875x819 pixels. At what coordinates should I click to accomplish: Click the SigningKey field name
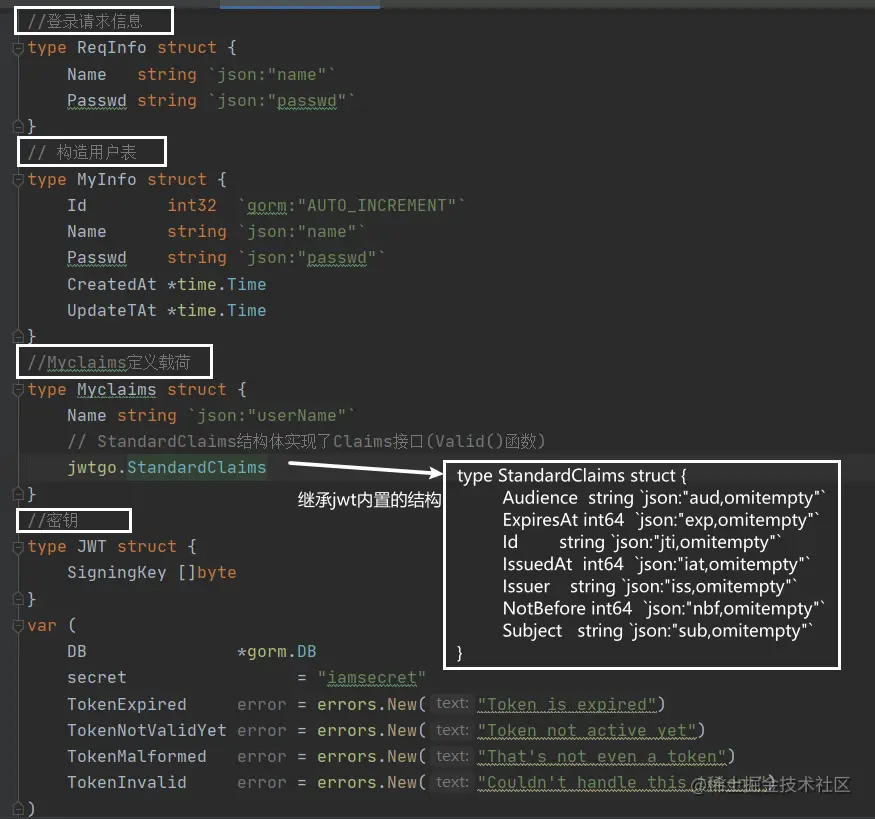117,572
